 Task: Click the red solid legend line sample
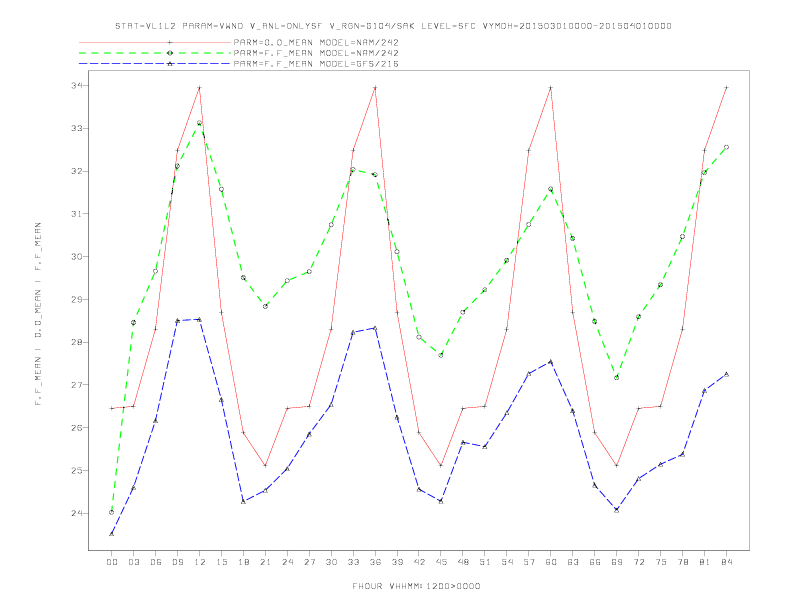coord(155,42)
